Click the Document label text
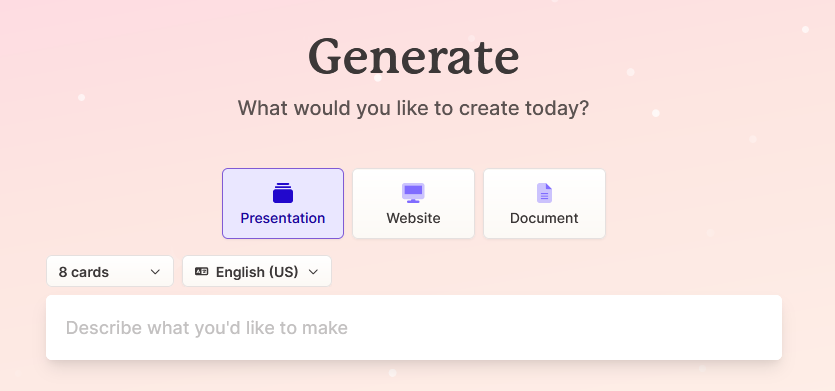This screenshot has height=391, width=835. pos(544,218)
